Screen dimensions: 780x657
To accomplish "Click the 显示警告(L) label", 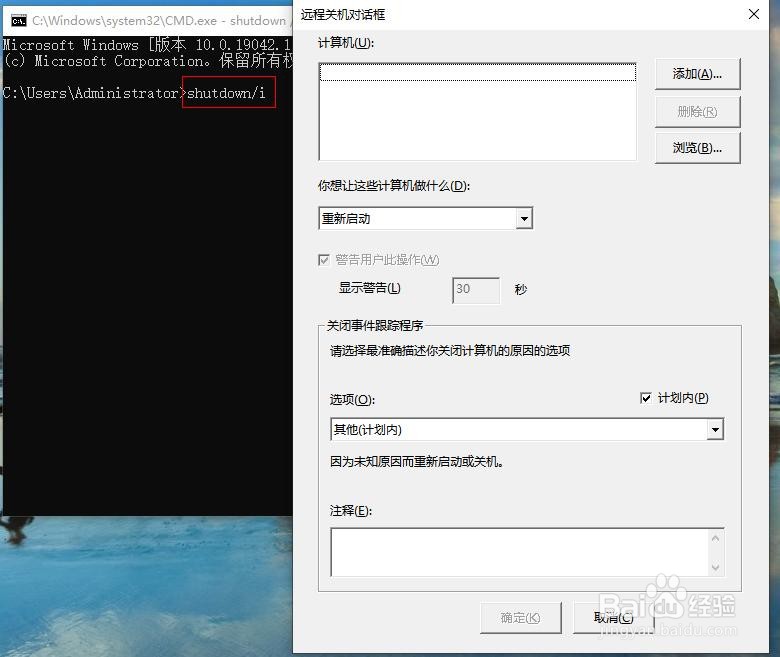I will point(370,288).
